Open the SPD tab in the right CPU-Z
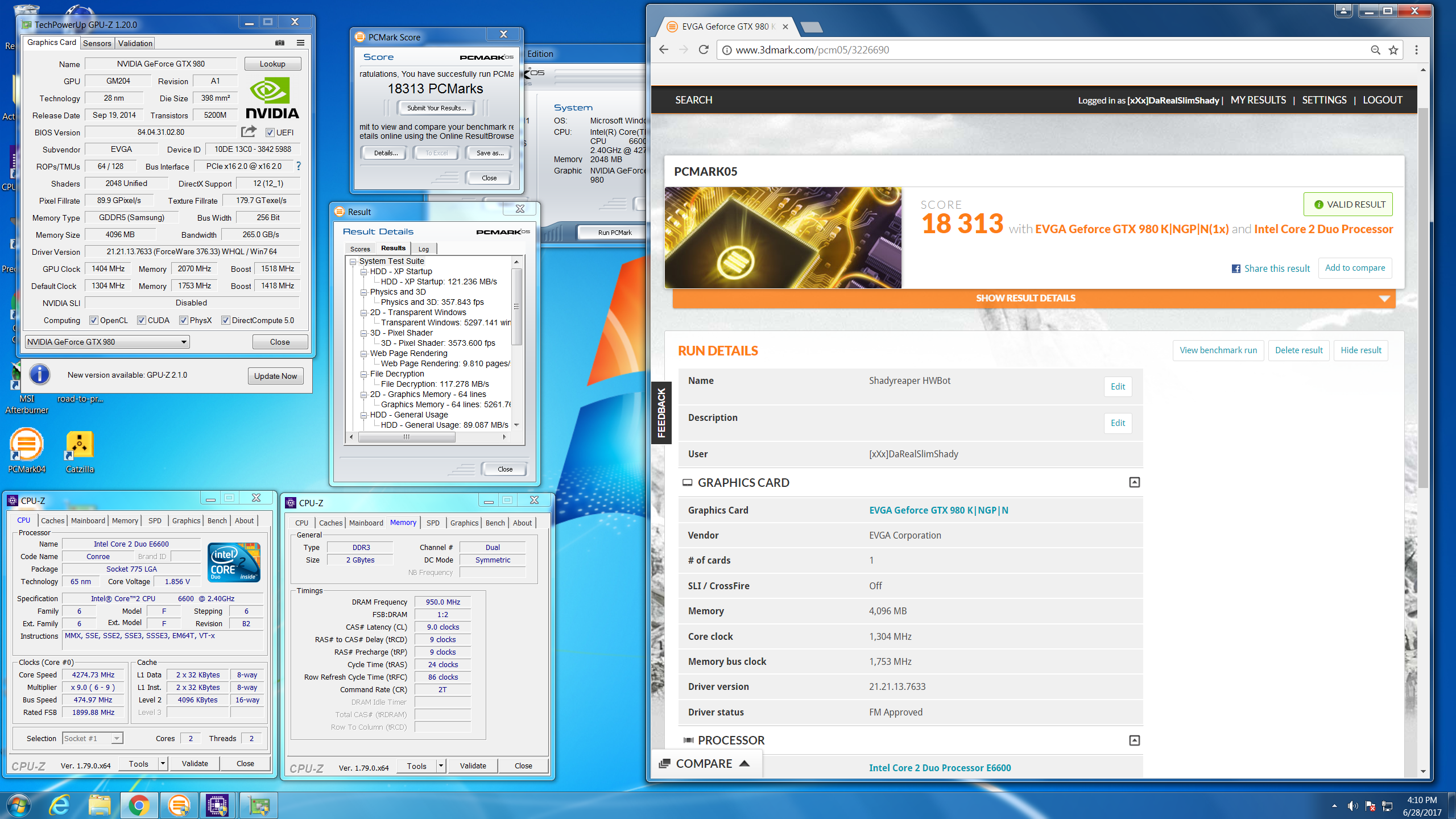 coord(433,523)
